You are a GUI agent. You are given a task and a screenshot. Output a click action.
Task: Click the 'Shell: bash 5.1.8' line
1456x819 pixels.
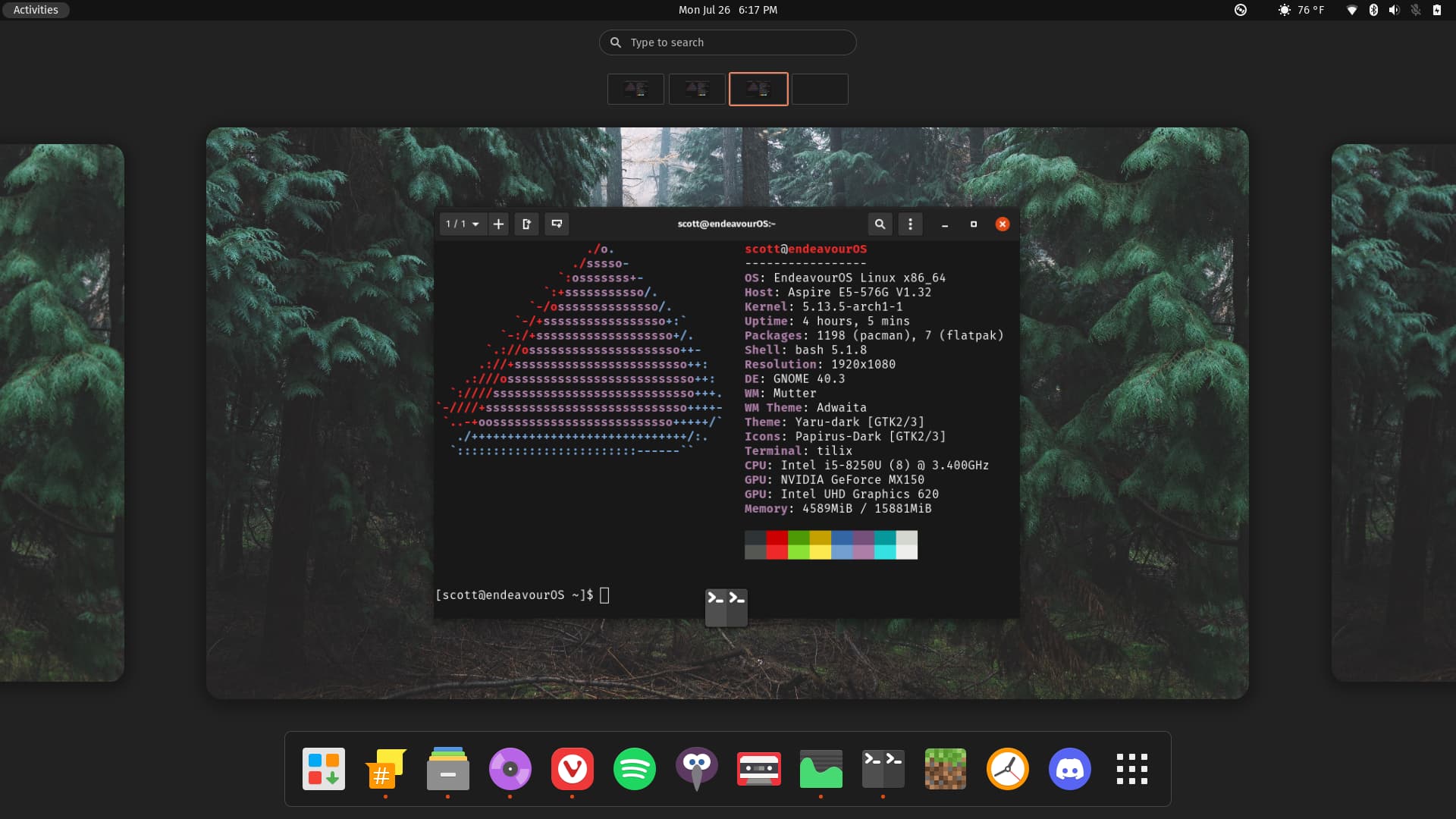(x=805, y=350)
